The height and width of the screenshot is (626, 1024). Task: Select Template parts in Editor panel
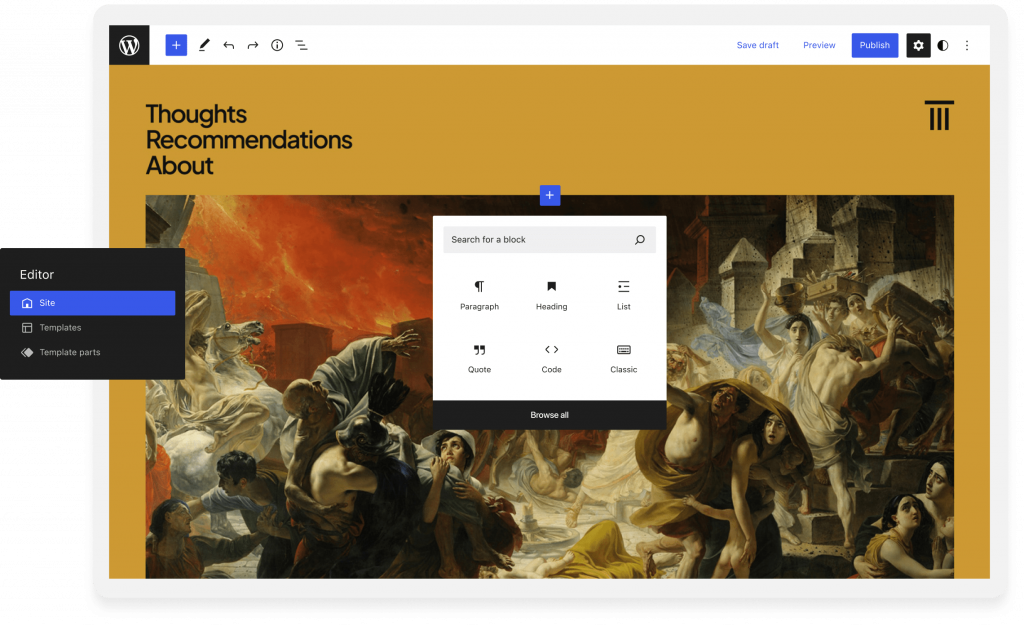[69, 353]
